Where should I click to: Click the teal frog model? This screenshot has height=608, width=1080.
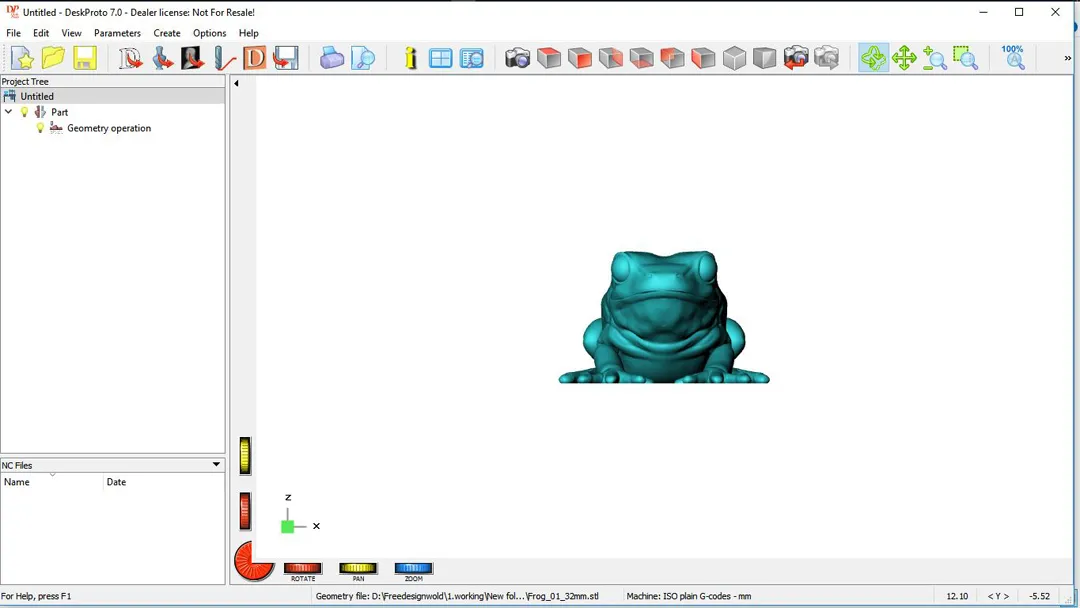point(663,317)
